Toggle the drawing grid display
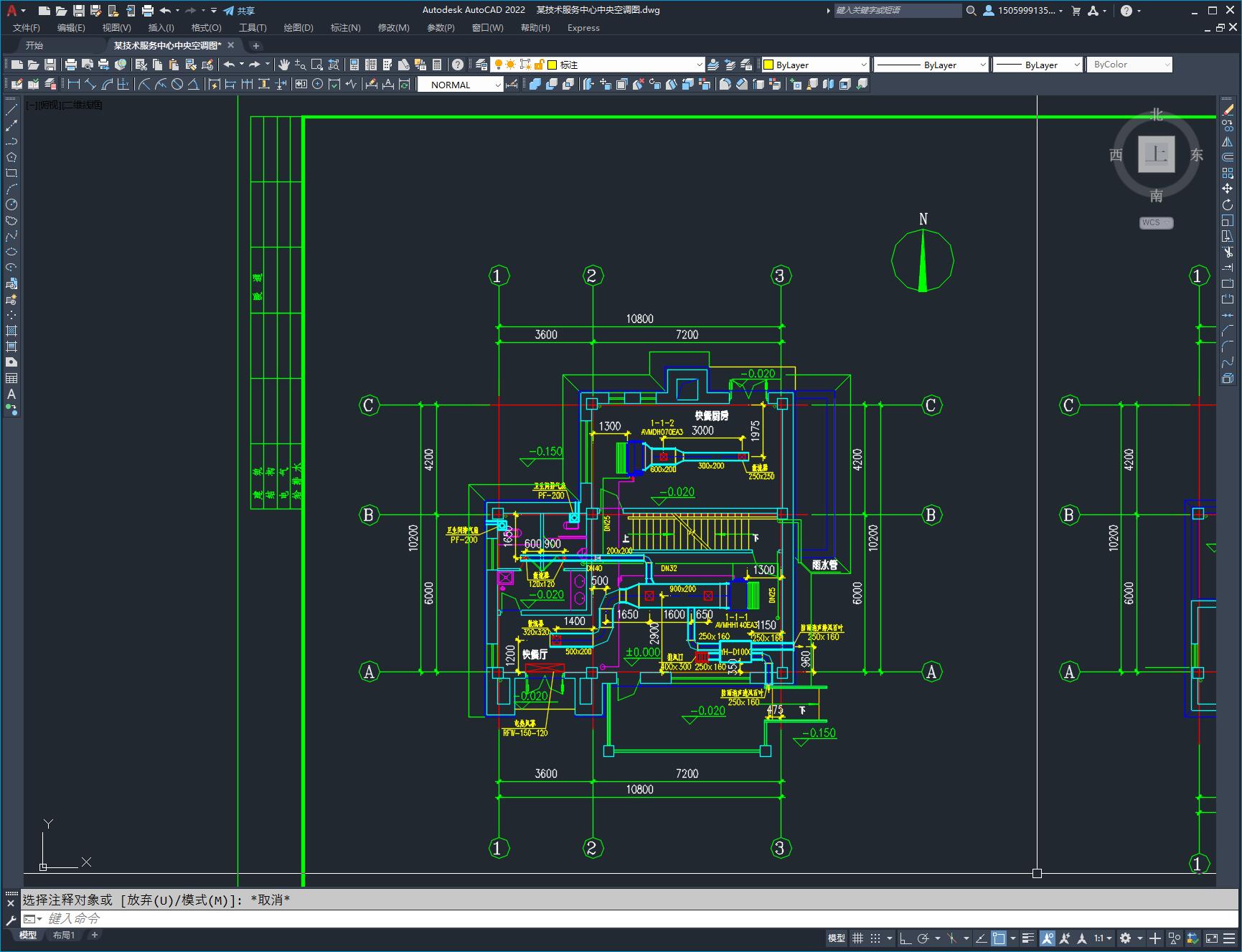The width and height of the screenshot is (1242, 952). [857, 938]
